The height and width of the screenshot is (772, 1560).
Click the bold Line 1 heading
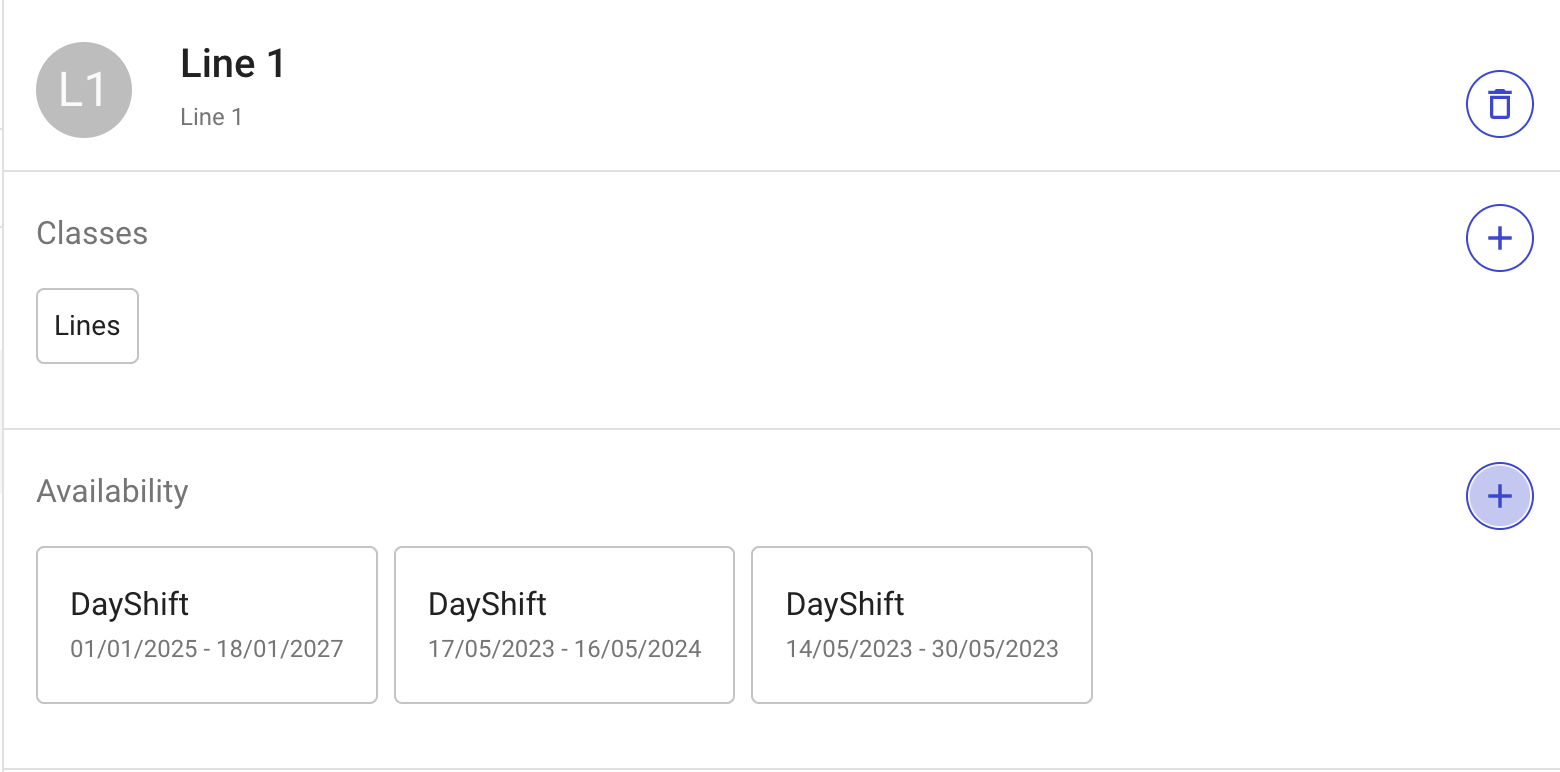[x=233, y=64]
